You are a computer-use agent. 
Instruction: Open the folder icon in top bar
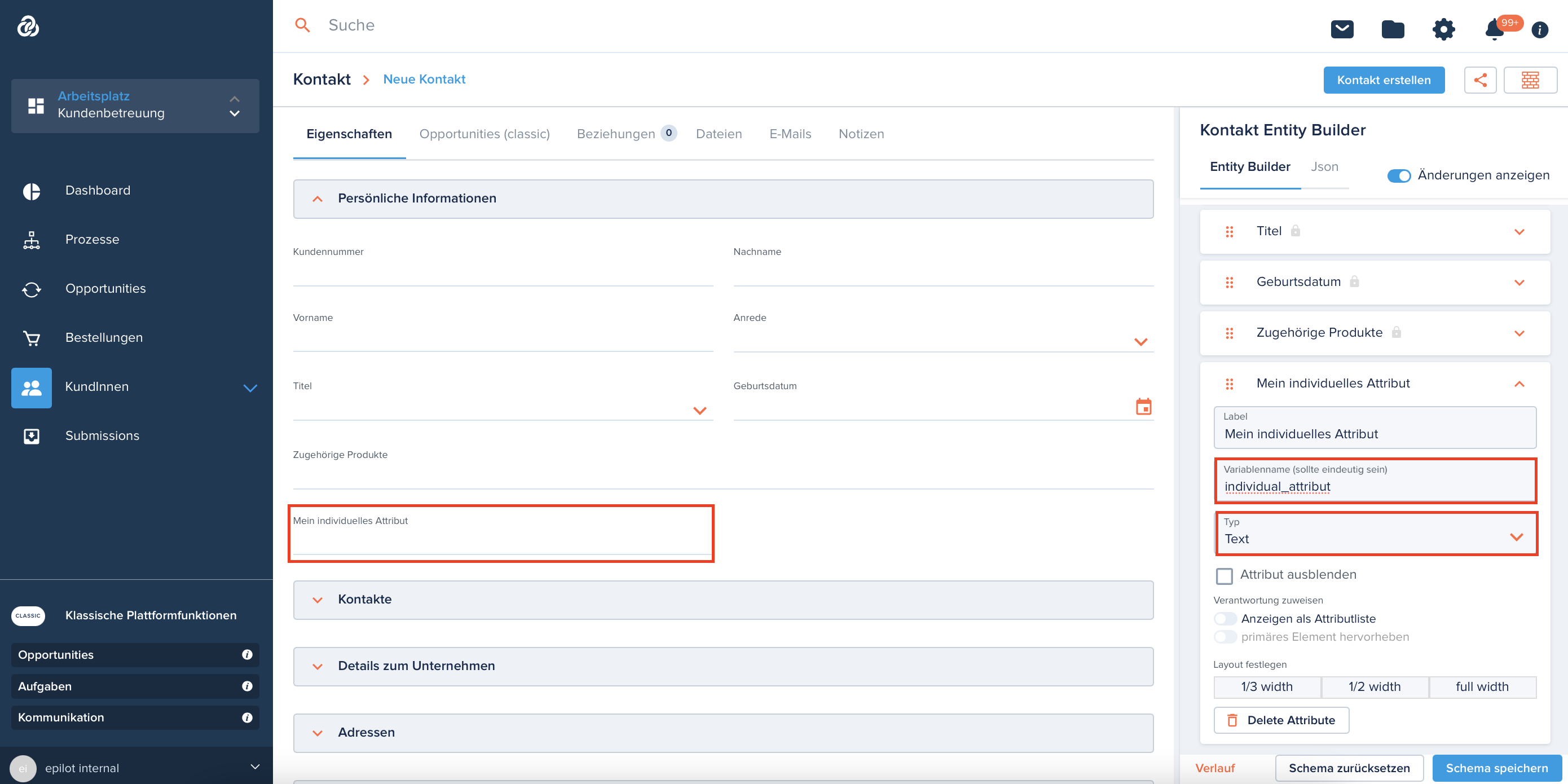point(1393,29)
